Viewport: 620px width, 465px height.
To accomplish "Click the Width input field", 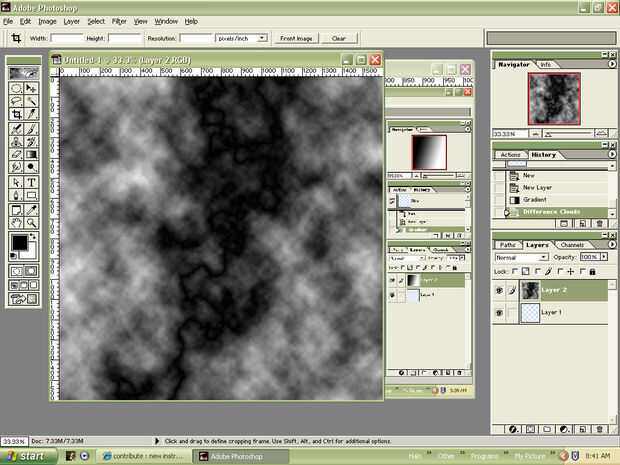I will click(x=66, y=38).
